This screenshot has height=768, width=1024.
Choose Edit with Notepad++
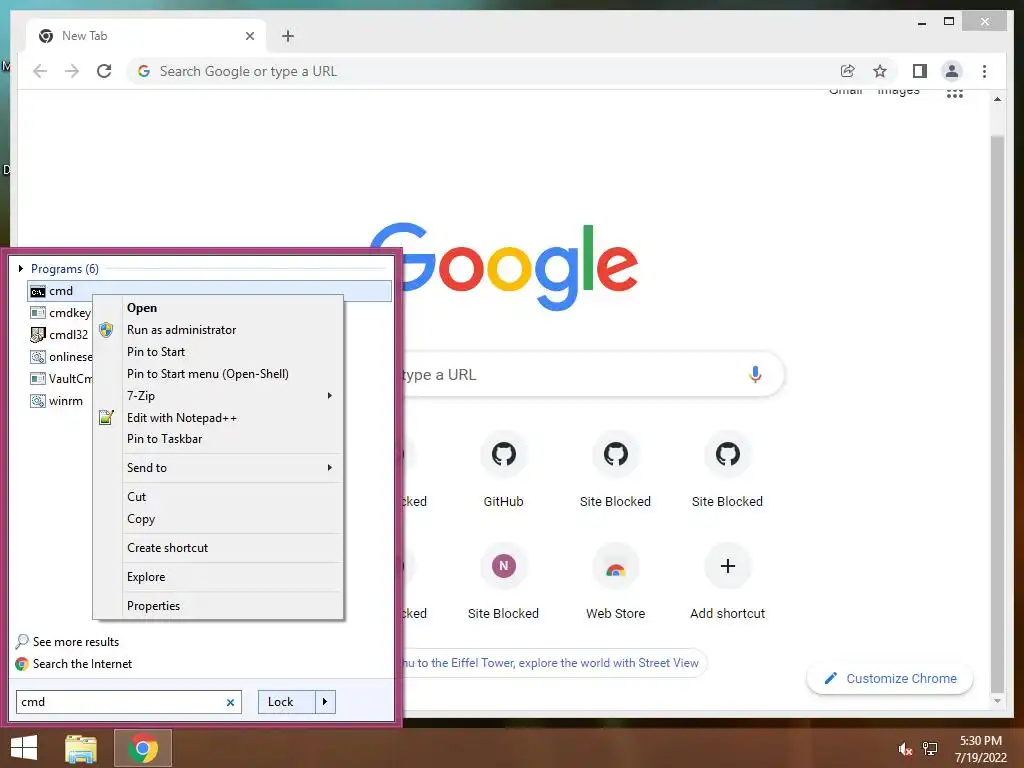(230, 418)
